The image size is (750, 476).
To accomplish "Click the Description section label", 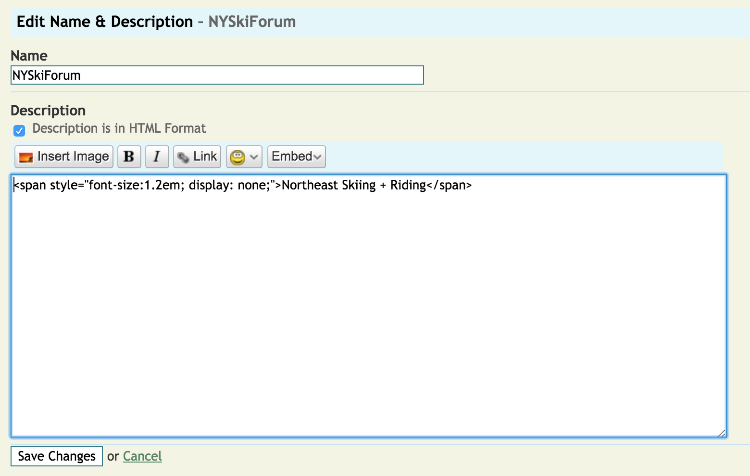I will pos(48,110).
